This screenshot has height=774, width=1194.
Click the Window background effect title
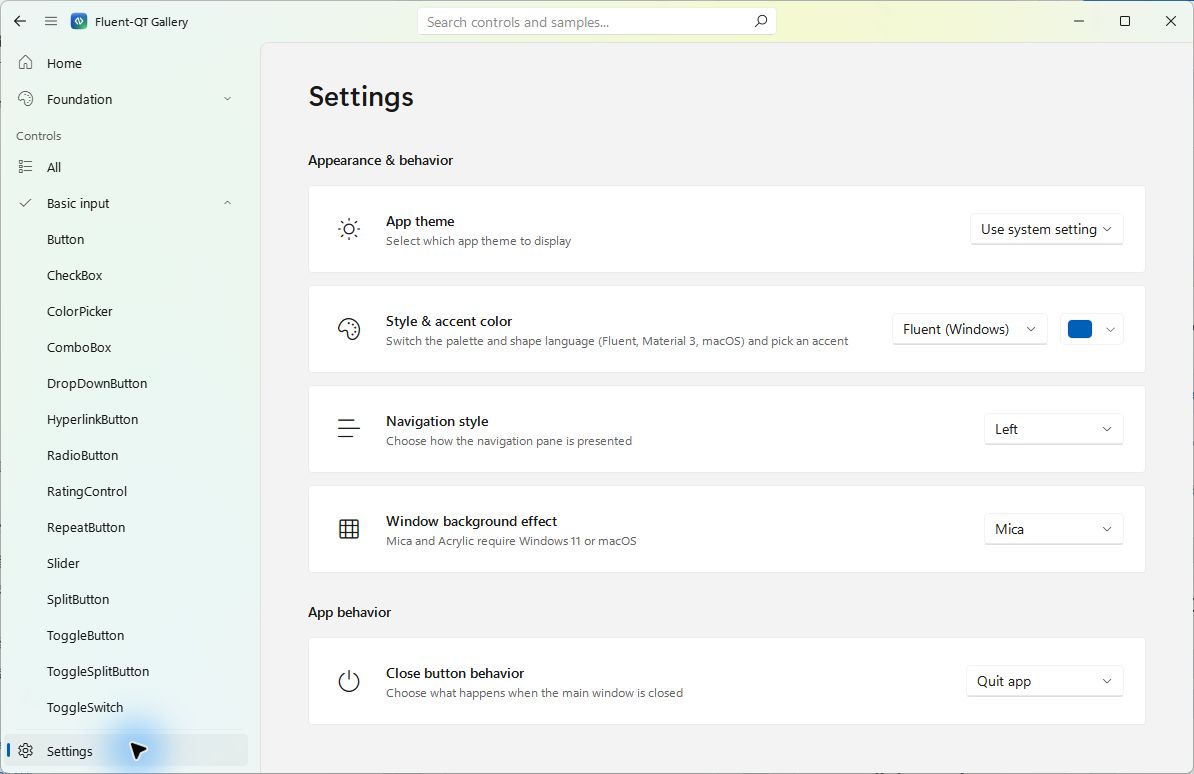[x=471, y=521]
